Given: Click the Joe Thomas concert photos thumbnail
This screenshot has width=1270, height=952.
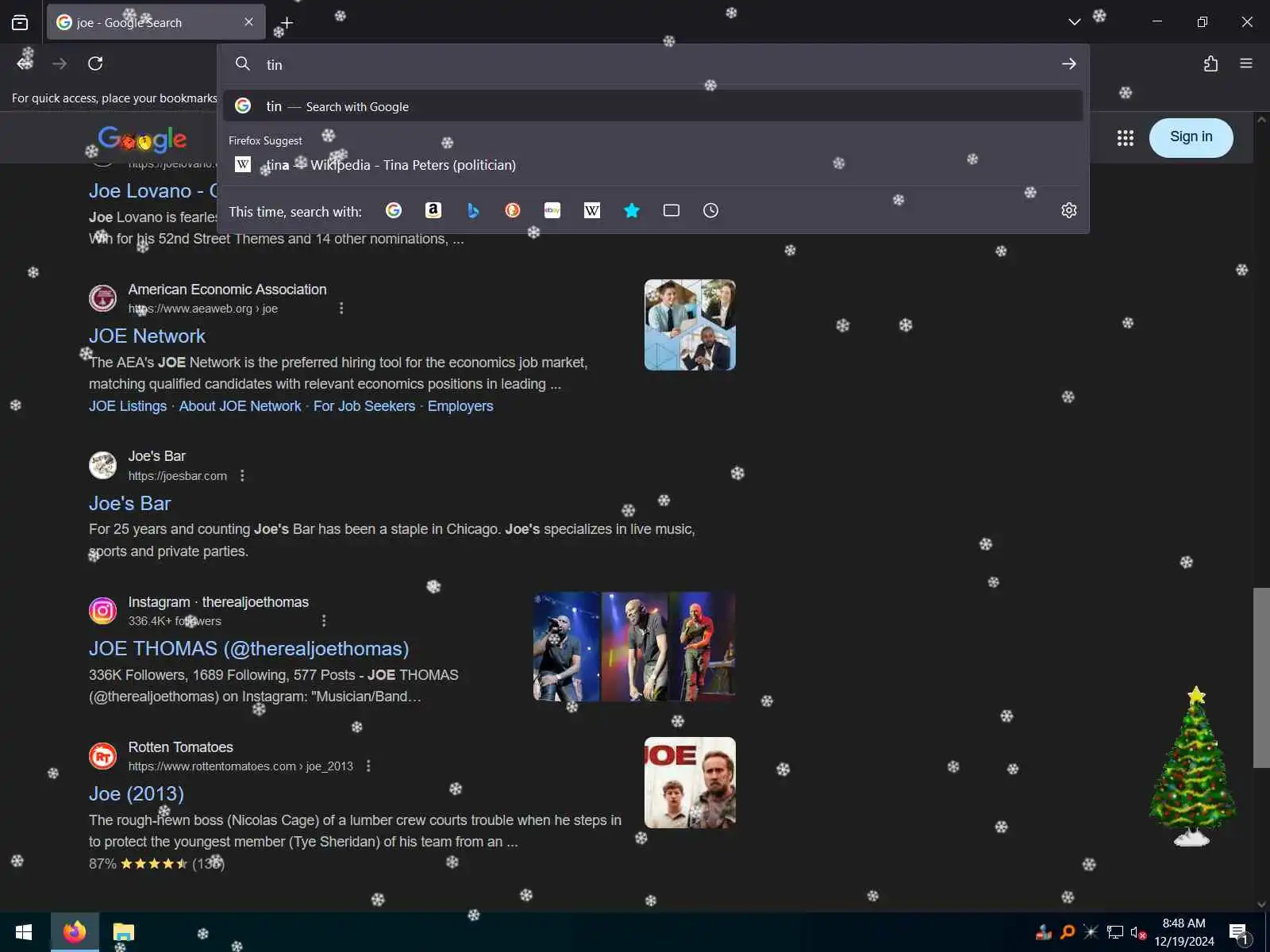Looking at the screenshot, I should pos(634,647).
